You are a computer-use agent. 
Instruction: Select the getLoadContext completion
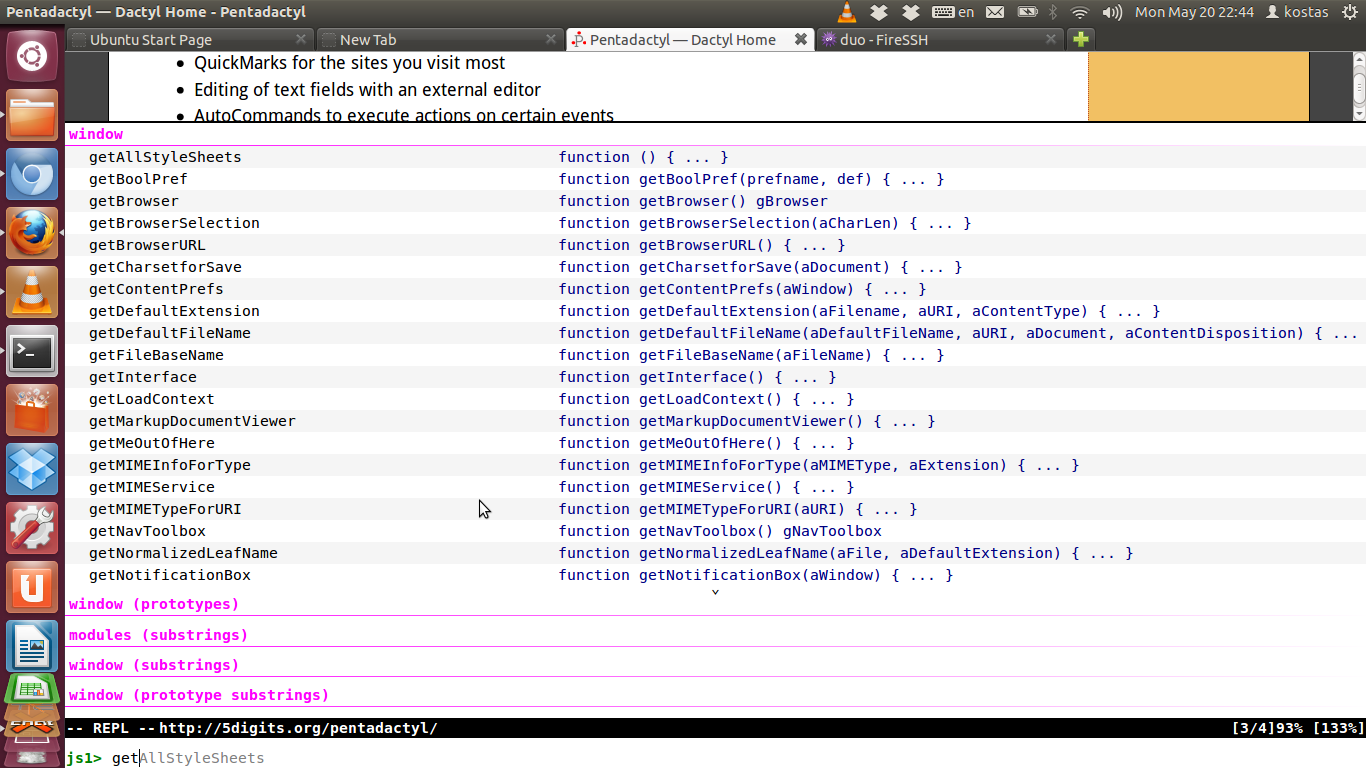(x=715, y=399)
